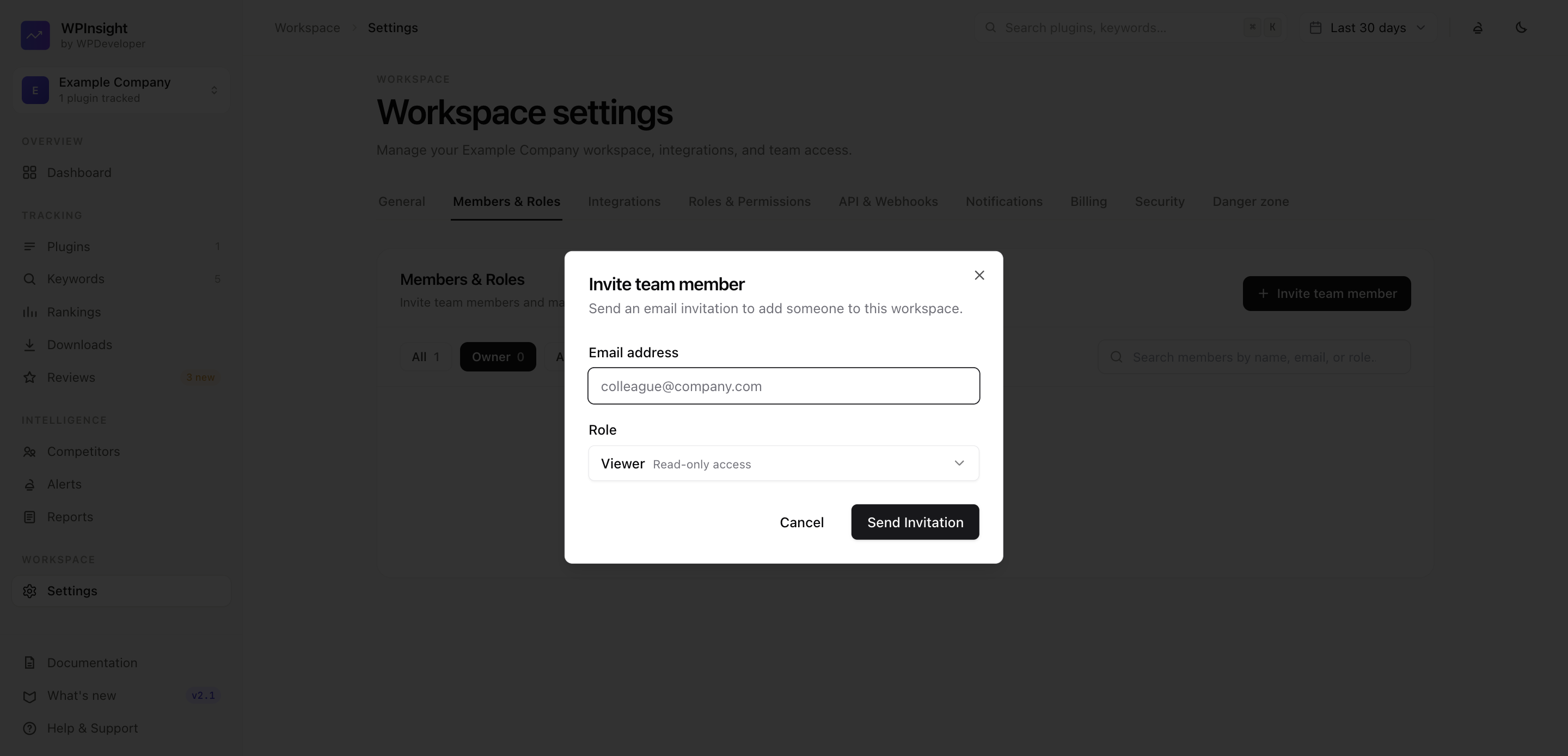Click the Role dropdown chevron arrow

click(x=959, y=464)
